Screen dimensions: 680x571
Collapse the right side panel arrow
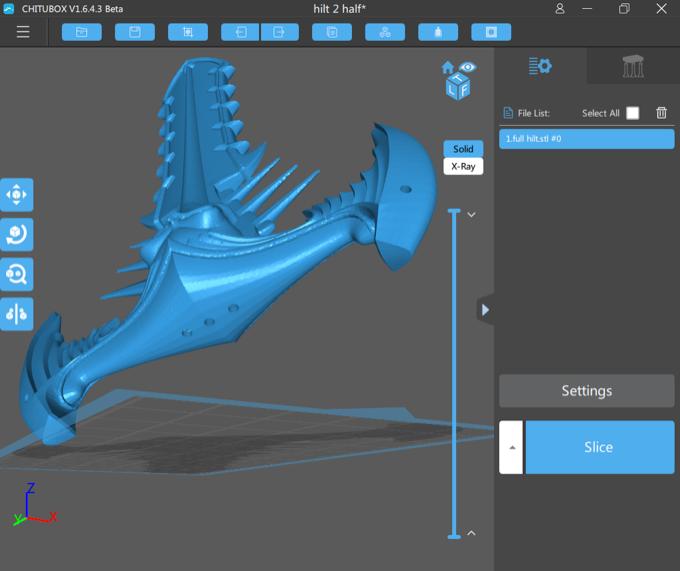click(485, 310)
